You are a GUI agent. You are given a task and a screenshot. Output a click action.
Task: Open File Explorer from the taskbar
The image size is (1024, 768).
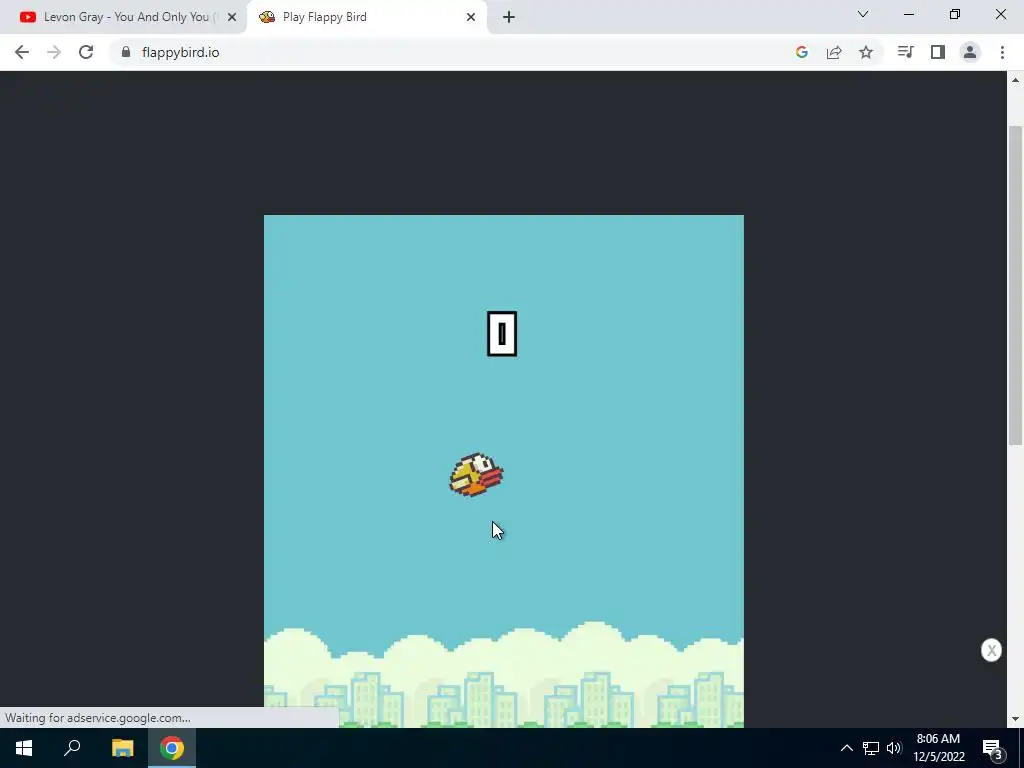click(x=122, y=748)
